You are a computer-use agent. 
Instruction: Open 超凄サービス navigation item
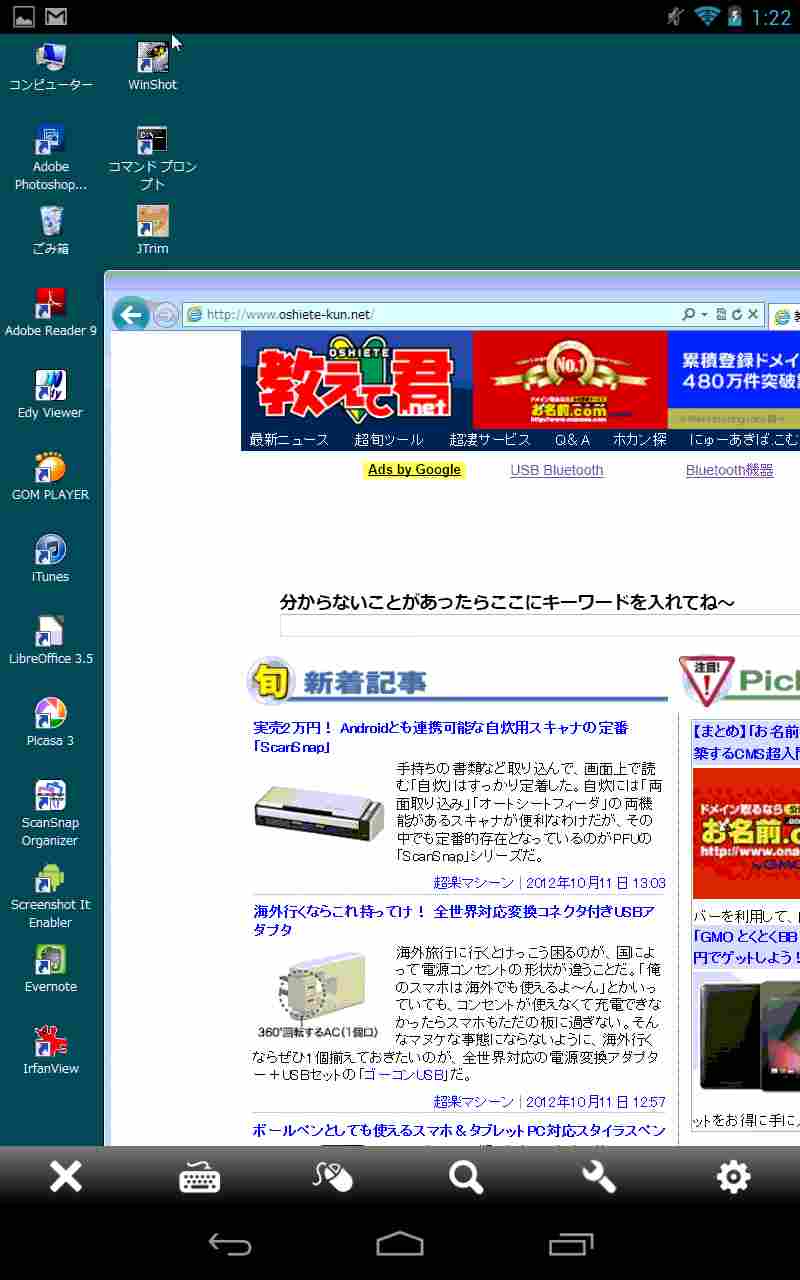[x=490, y=440]
